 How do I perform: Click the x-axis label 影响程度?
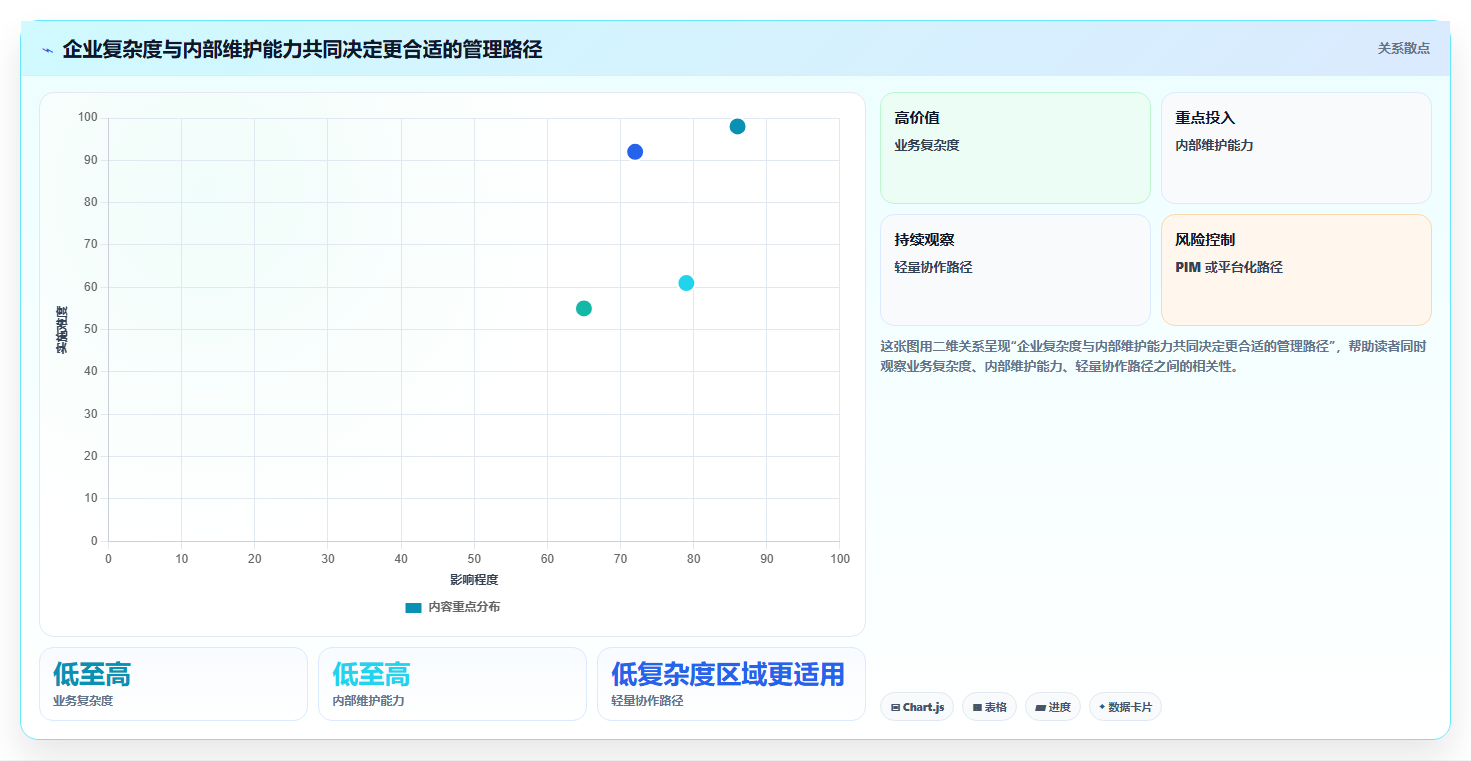click(x=474, y=580)
